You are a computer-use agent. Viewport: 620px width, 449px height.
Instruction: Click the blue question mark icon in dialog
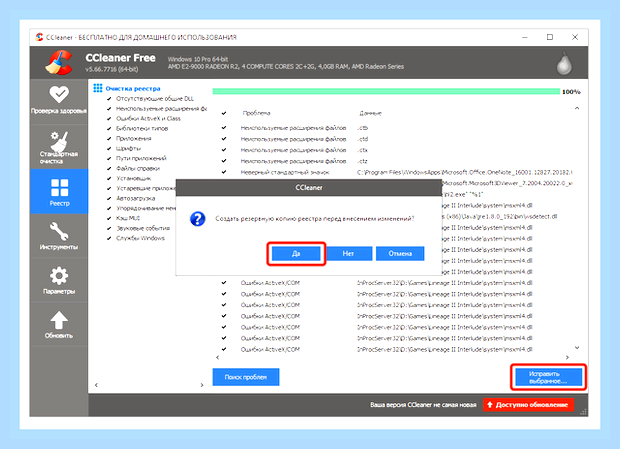tap(197, 219)
